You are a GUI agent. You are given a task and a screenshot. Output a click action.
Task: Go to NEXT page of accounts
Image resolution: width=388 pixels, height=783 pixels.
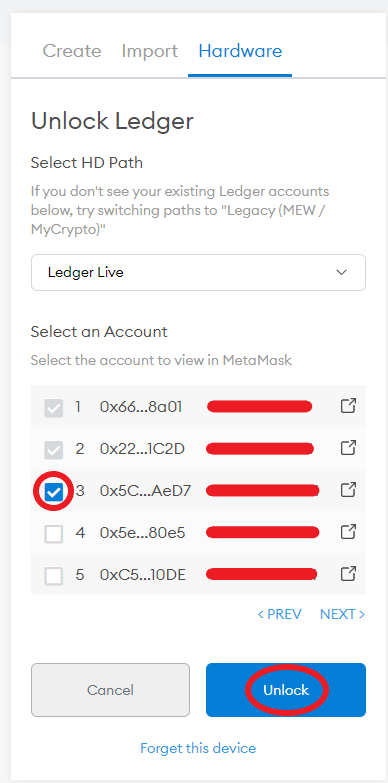pos(343,614)
